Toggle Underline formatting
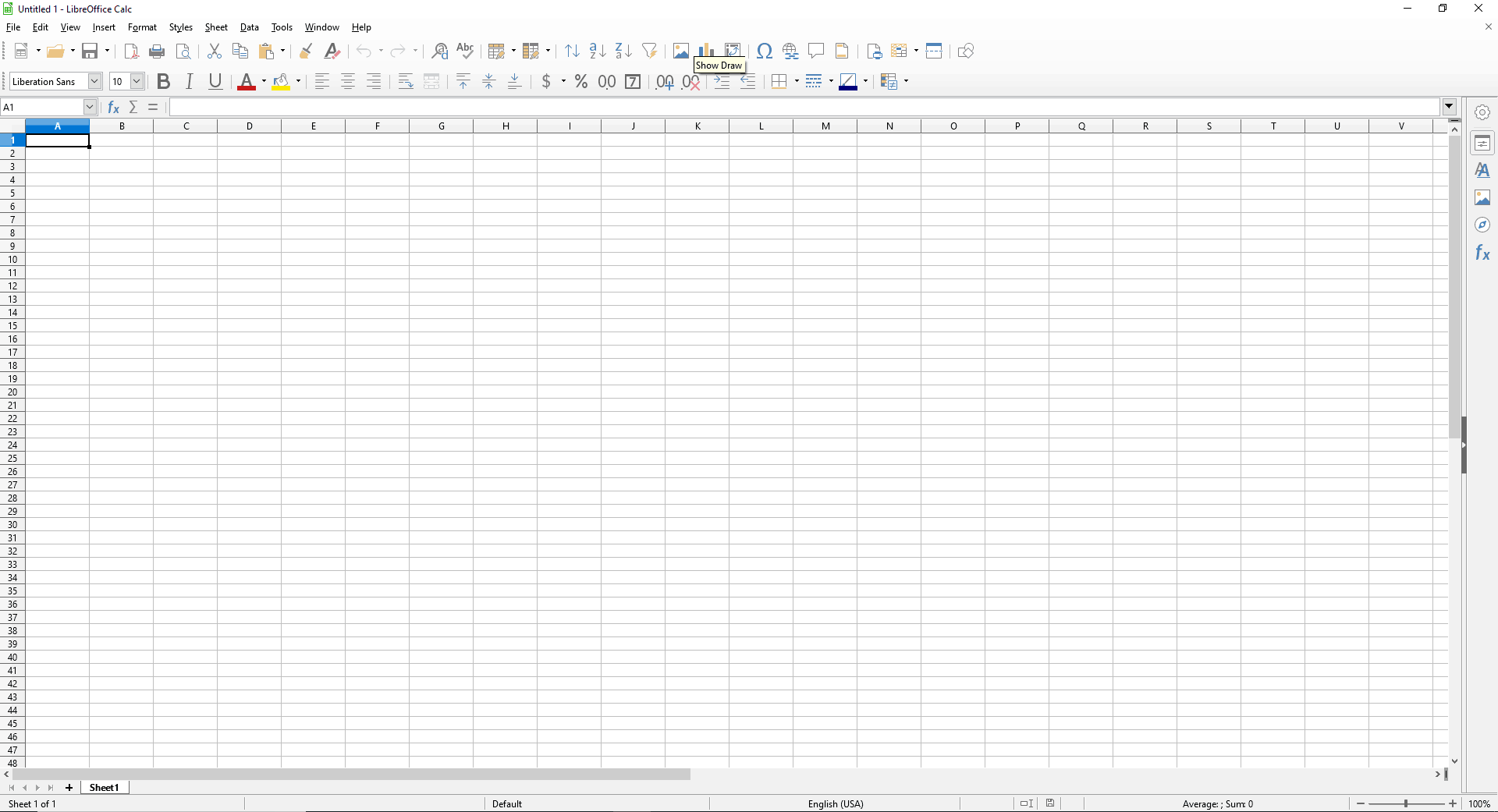This screenshot has height=812, width=1498. point(215,81)
